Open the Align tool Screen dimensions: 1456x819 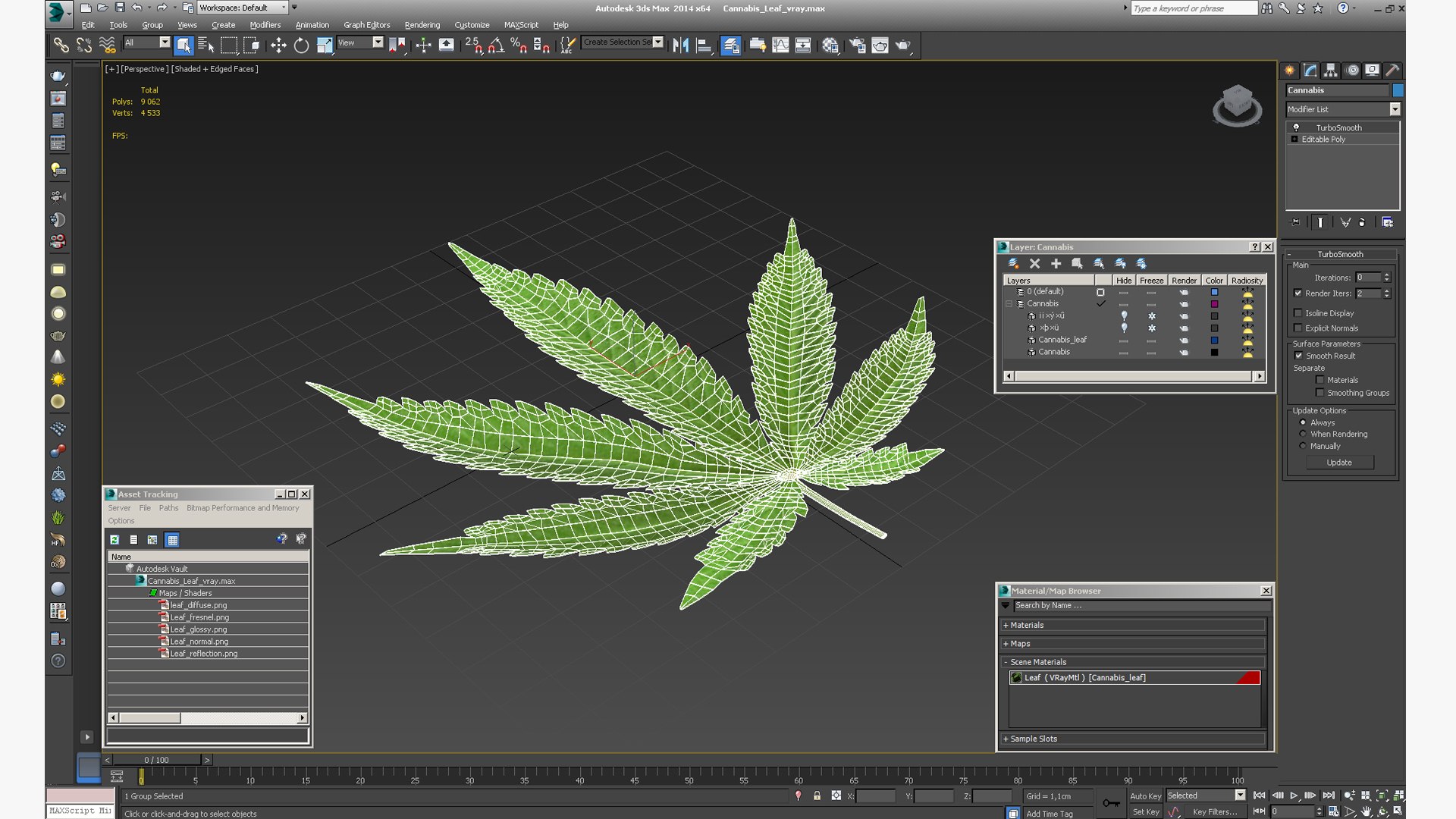(x=704, y=45)
